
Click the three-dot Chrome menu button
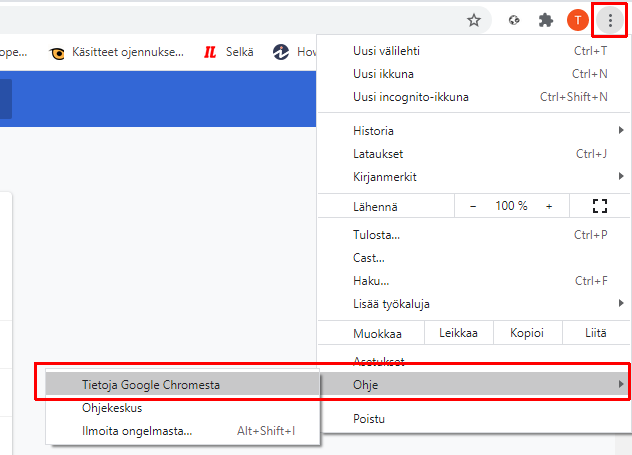(609, 19)
